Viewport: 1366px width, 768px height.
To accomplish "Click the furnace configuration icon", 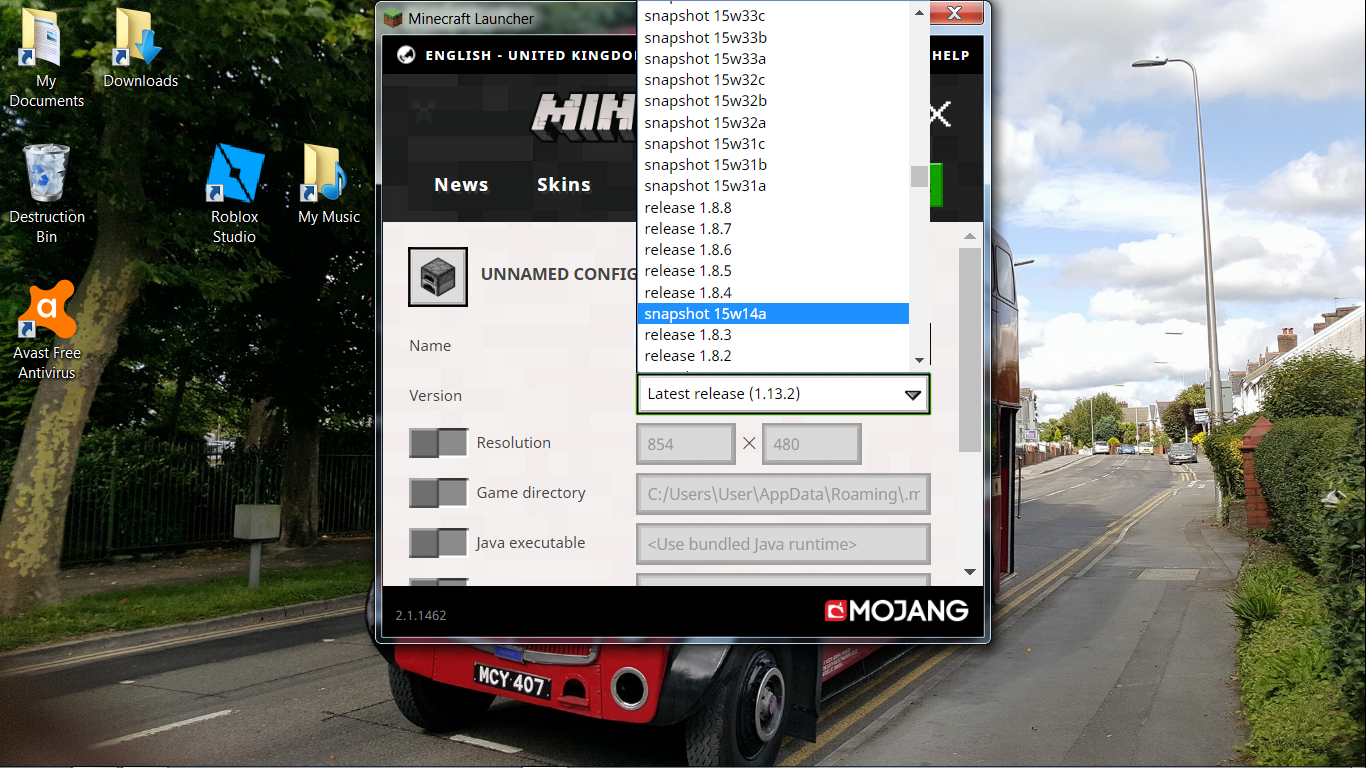I will coord(438,276).
